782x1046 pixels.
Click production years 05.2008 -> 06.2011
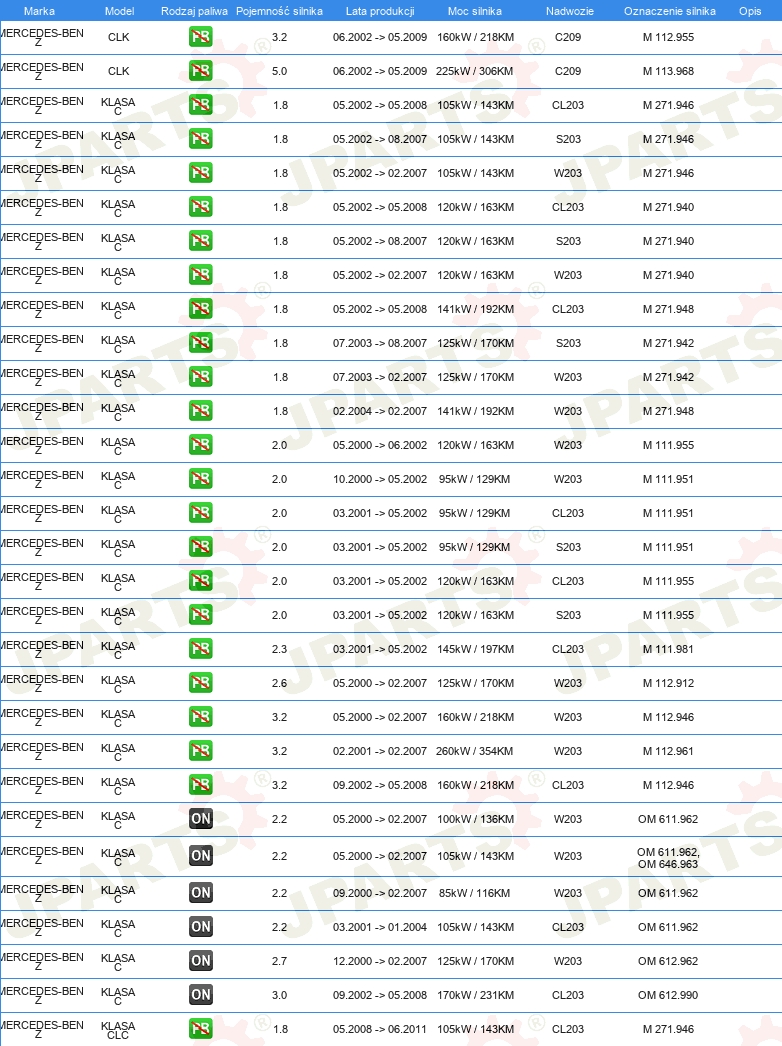pyautogui.click(x=380, y=1030)
